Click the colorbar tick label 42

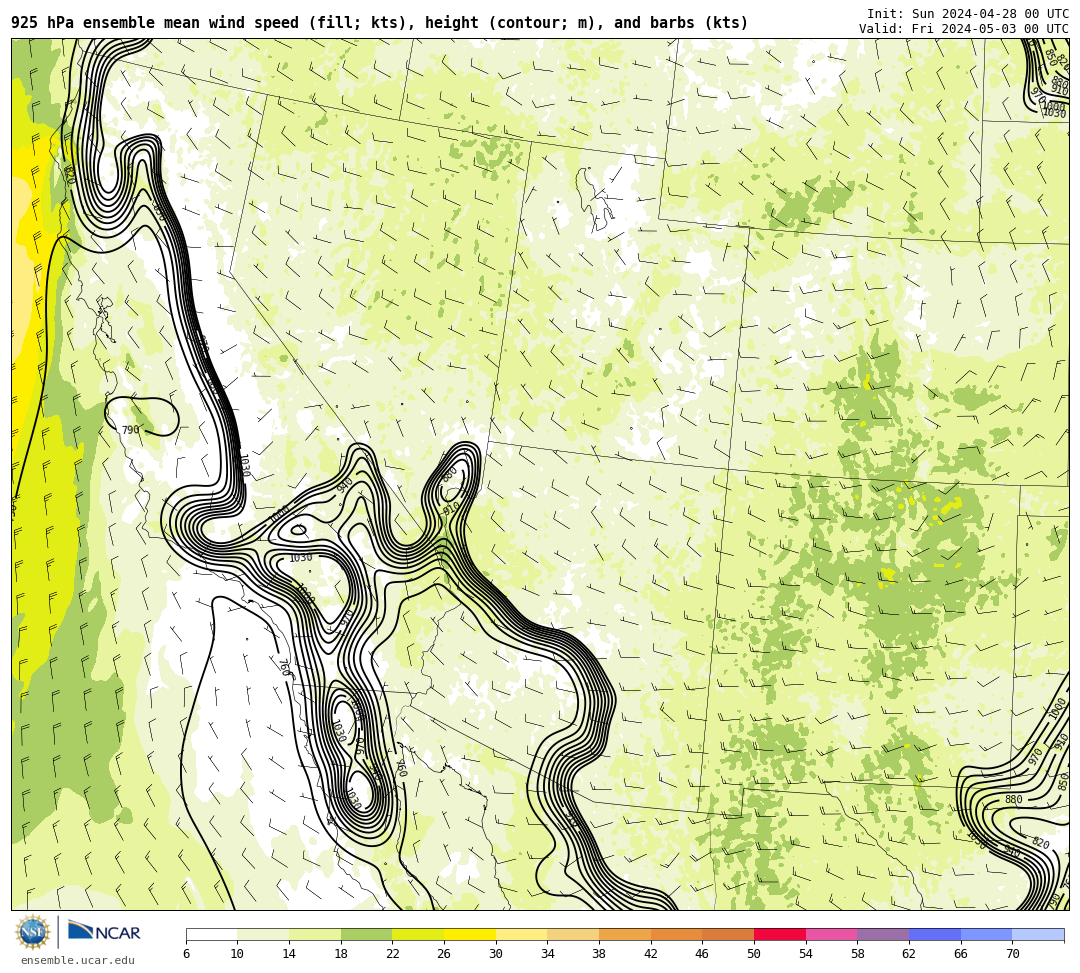point(651,954)
